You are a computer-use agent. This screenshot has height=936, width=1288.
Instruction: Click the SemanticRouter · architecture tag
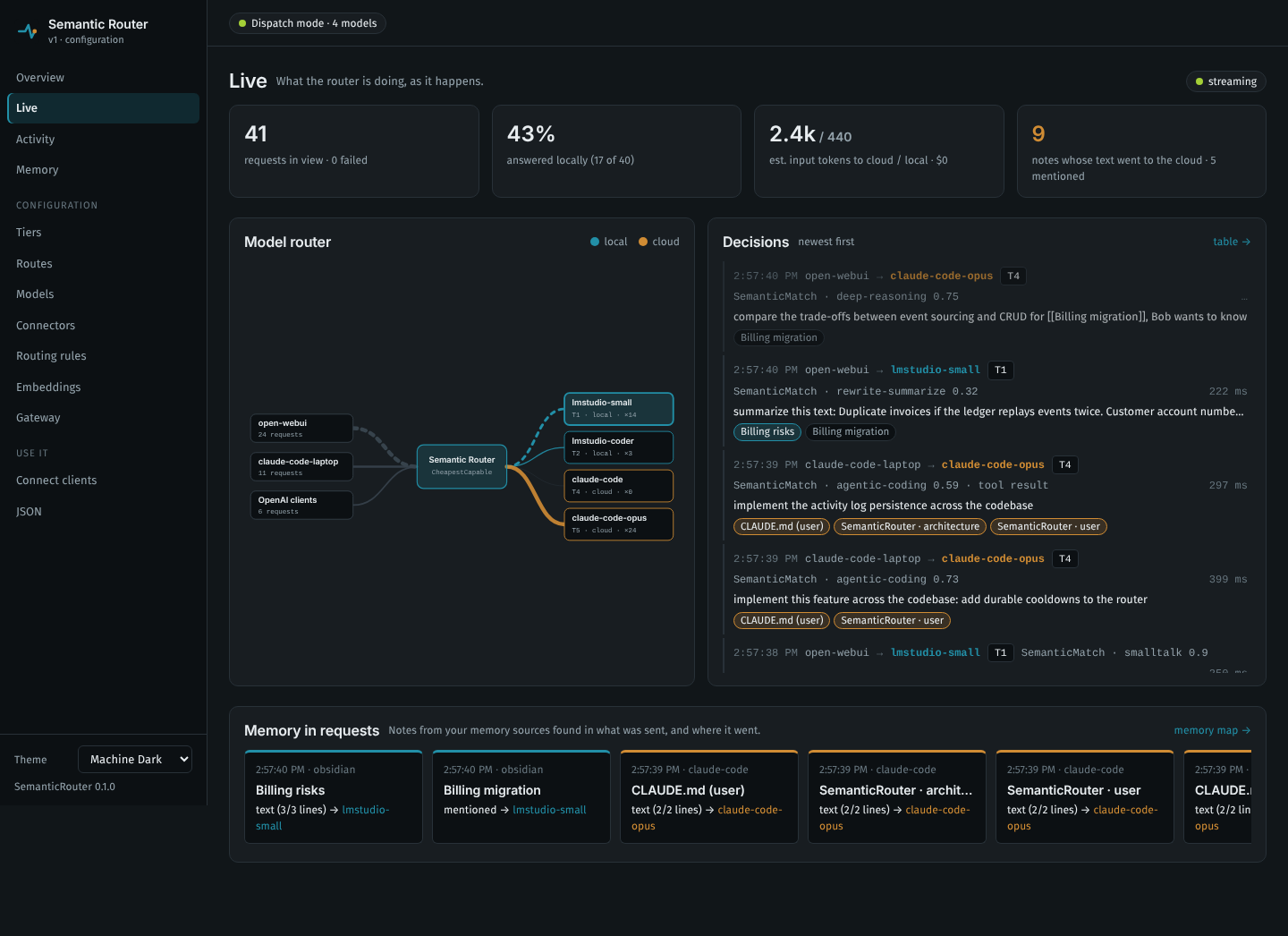click(x=910, y=527)
